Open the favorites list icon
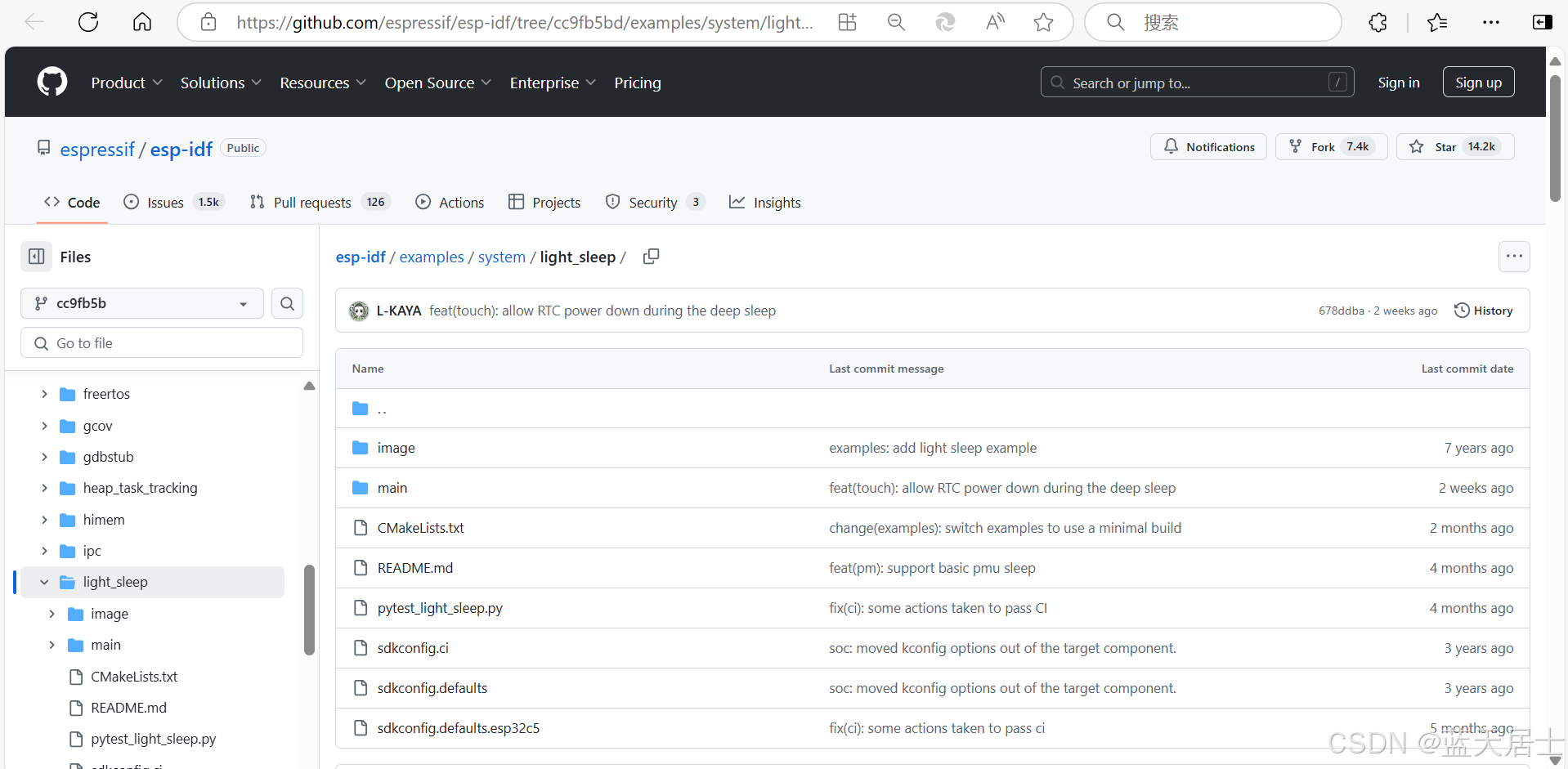Screen dimensions: 1568x769 coord(1437,22)
